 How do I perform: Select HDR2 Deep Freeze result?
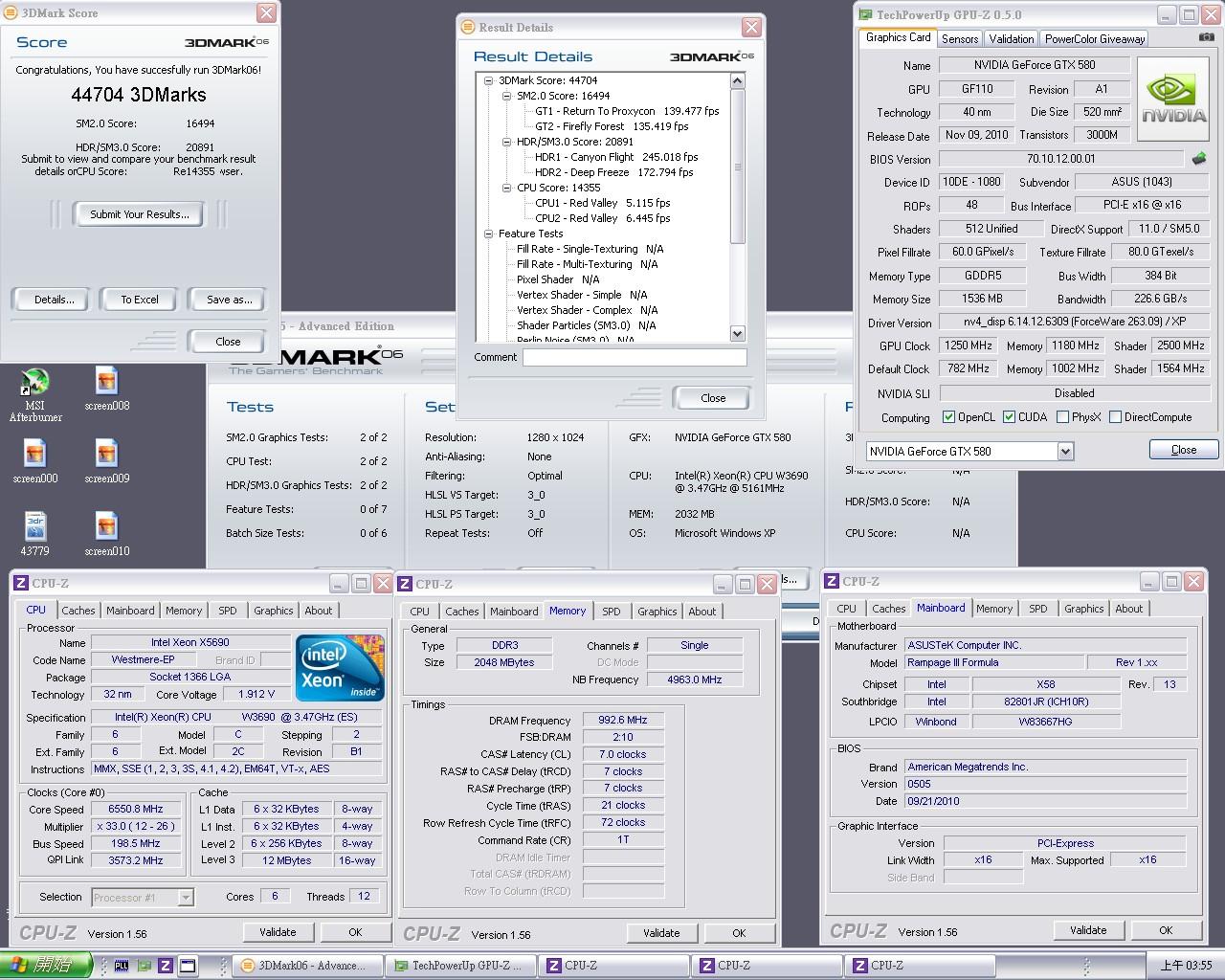coord(614,172)
